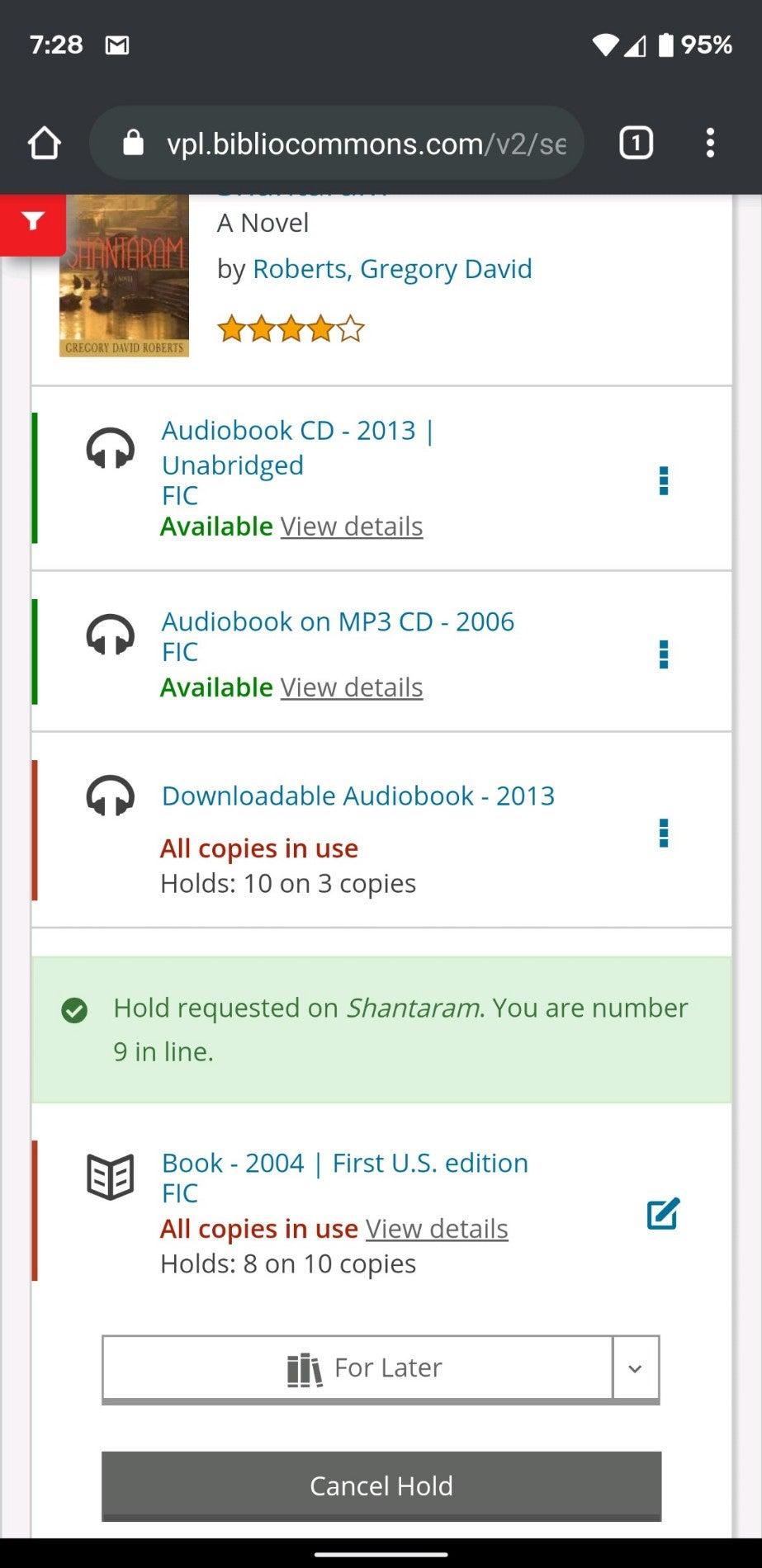Screen dimensions: 762x1568
Task: Open Downloadable Audiobook - 2013 format link
Action: (358, 796)
